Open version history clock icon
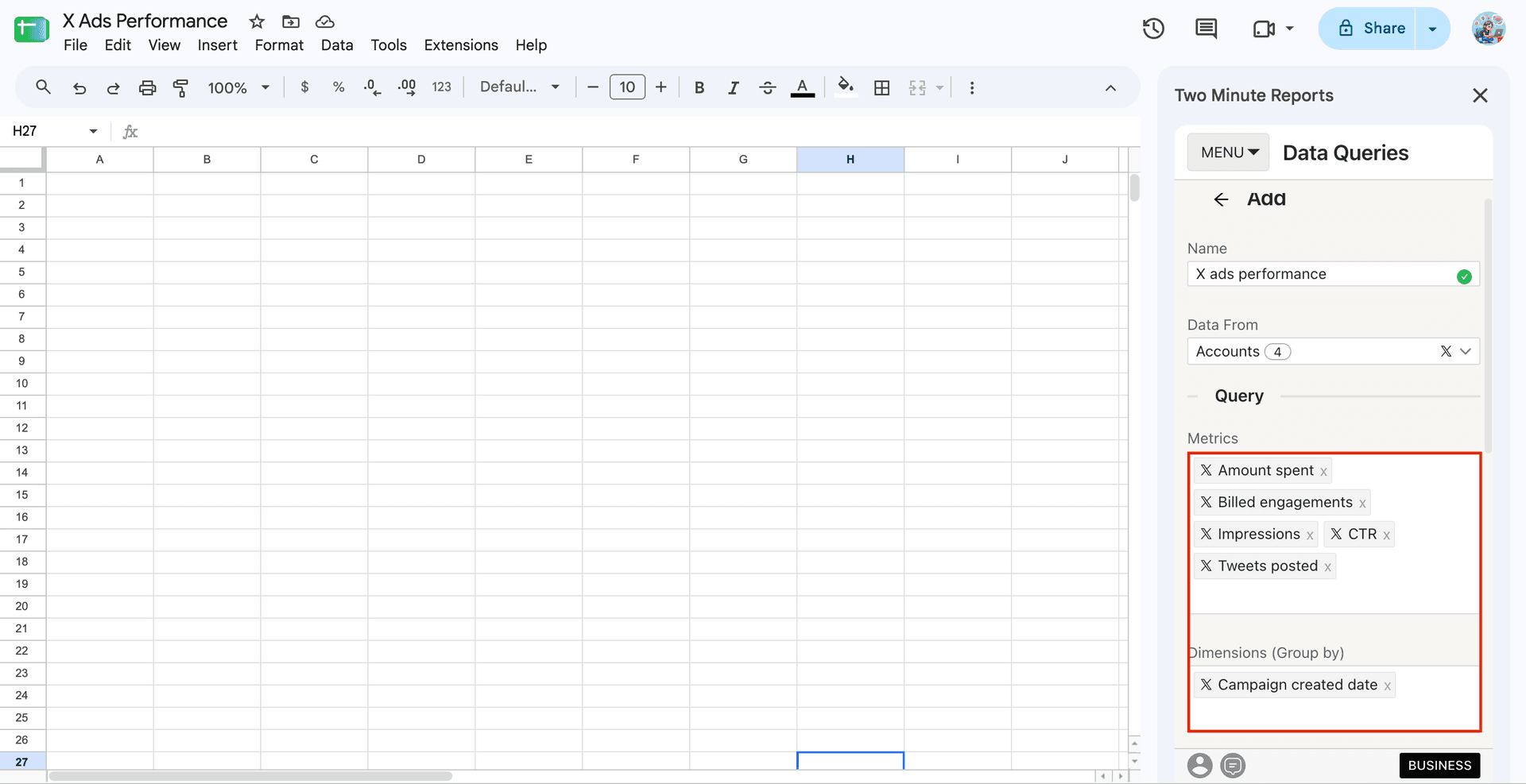Image resolution: width=1526 pixels, height=784 pixels. (x=1153, y=29)
